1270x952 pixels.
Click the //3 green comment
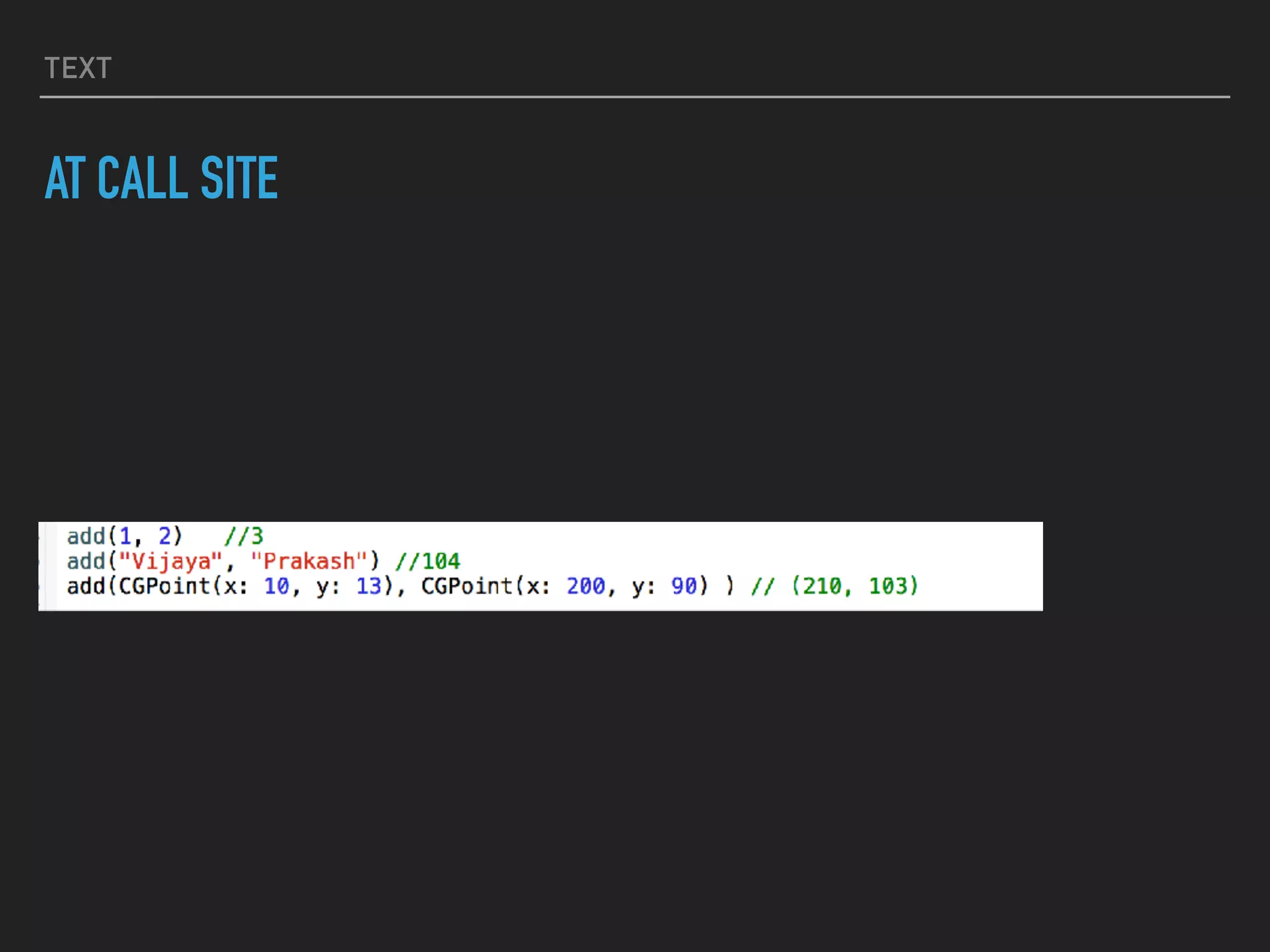tap(244, 536)
